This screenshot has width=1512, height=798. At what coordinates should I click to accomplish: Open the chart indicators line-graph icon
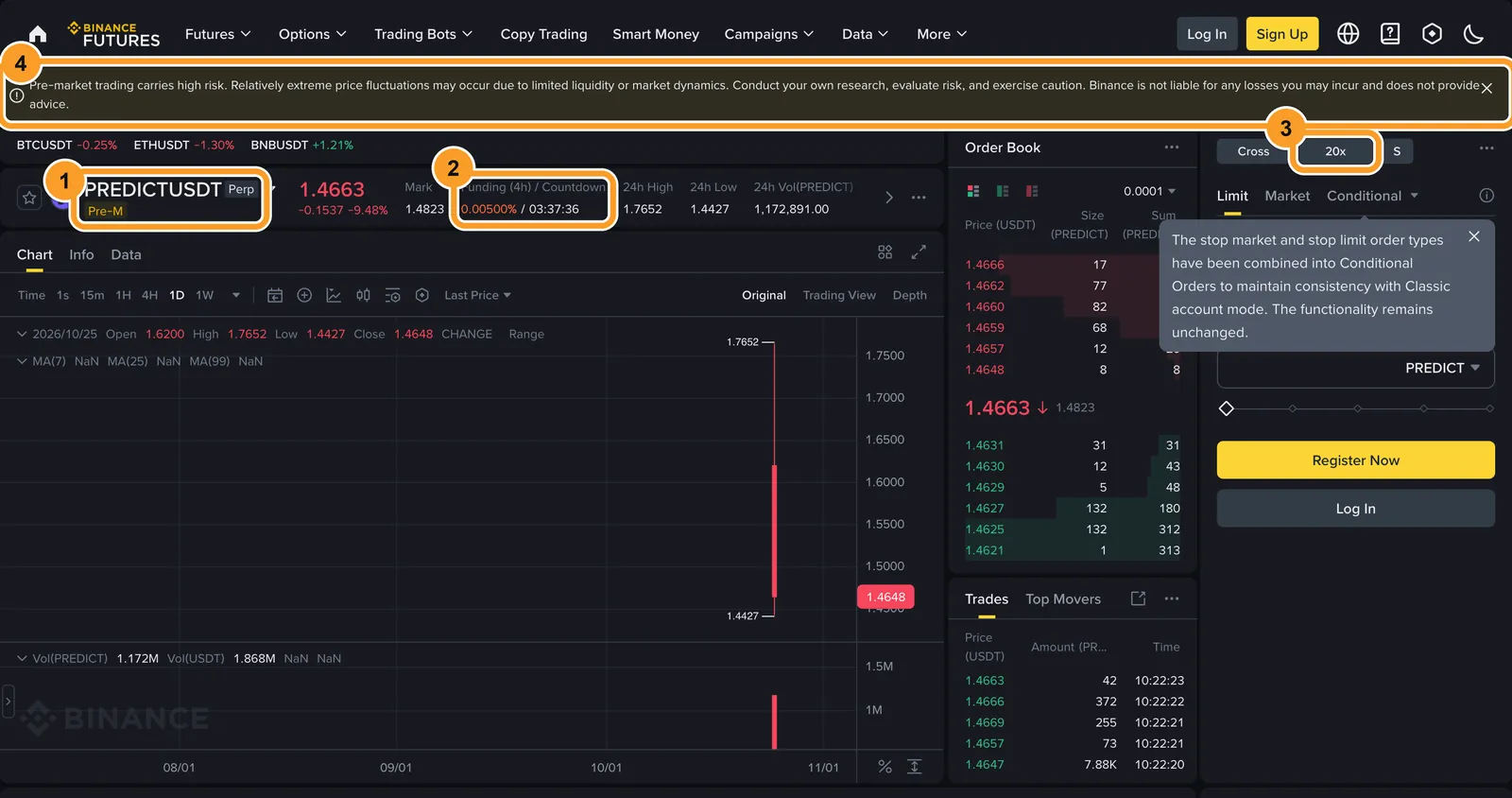click(334, 295)
